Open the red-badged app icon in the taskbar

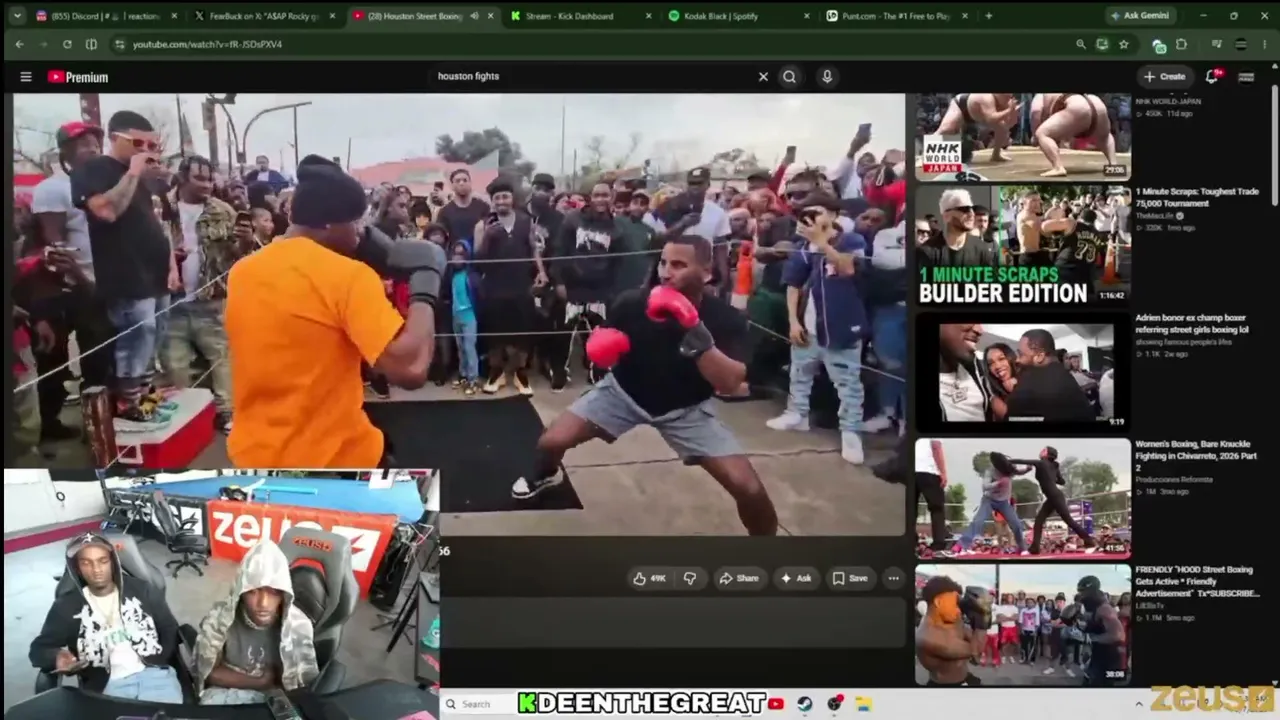click(835, 704)
